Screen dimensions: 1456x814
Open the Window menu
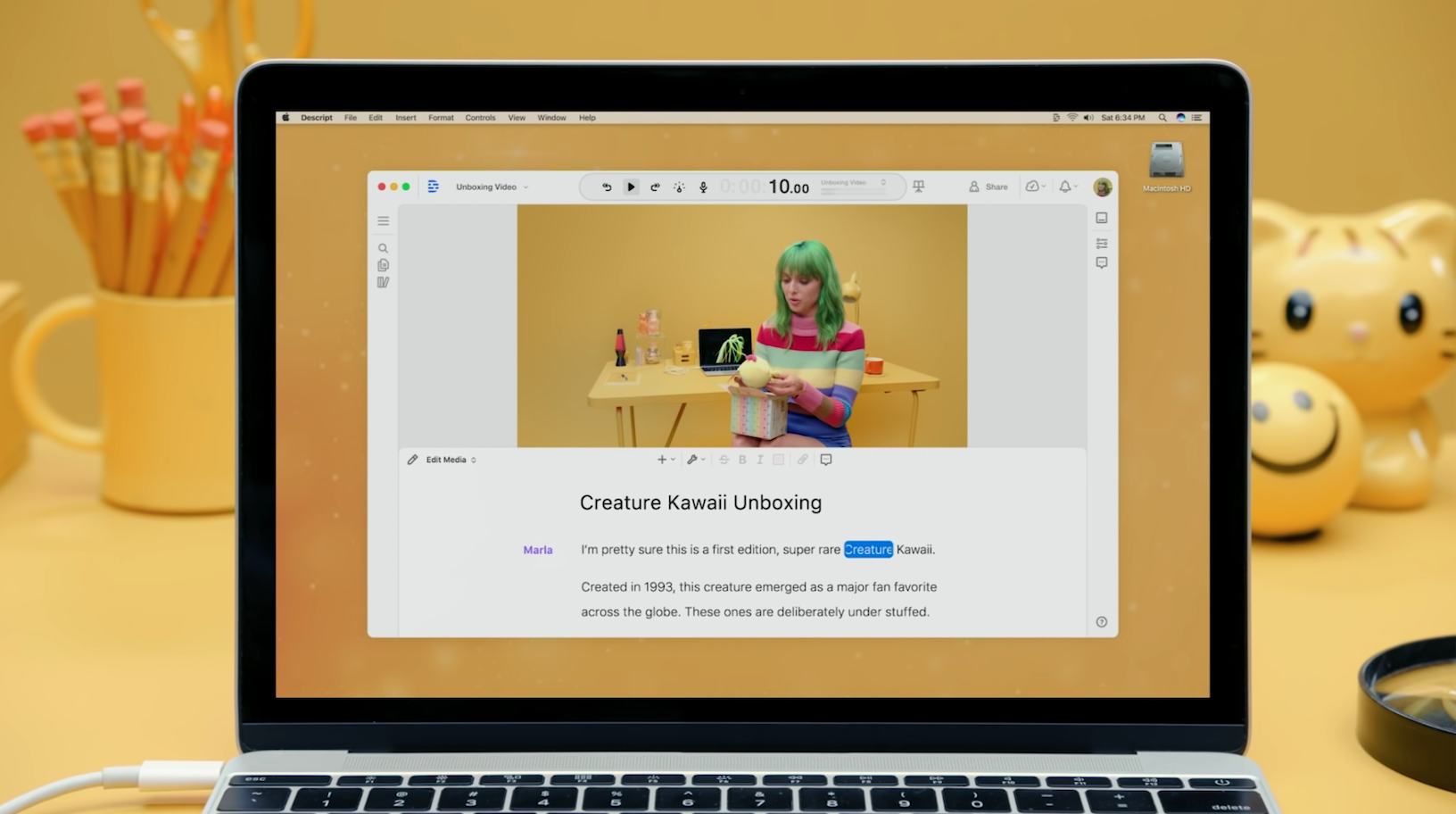551,118
